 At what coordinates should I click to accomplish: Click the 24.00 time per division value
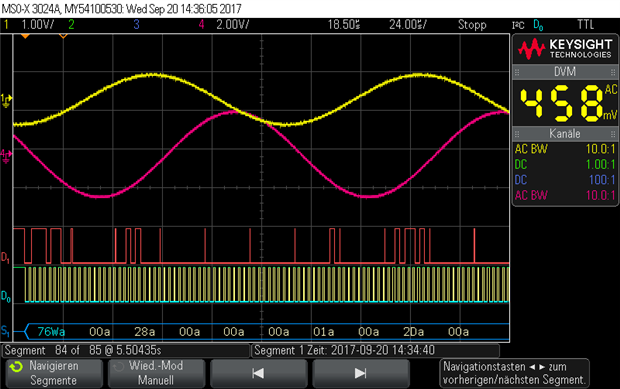tap(408, 25)
